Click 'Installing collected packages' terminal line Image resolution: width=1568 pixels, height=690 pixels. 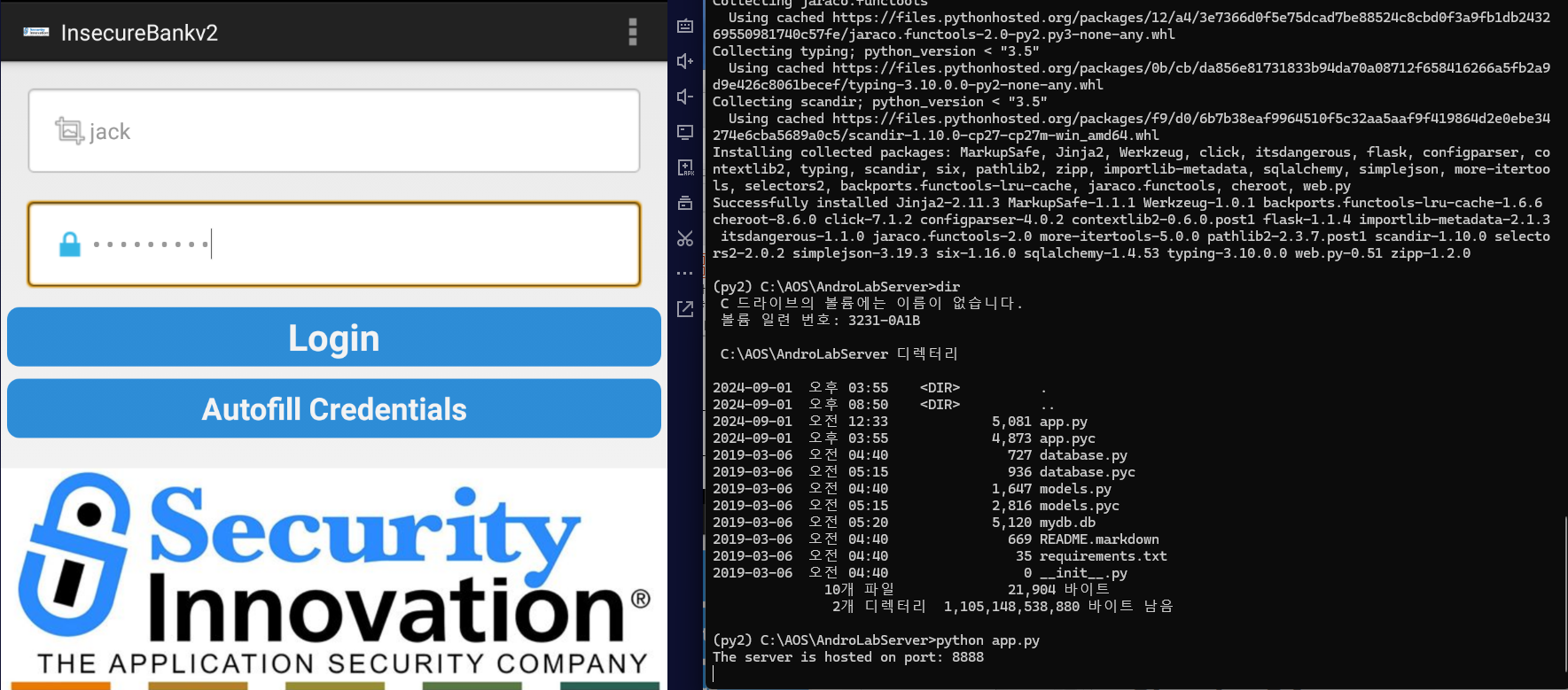[1131, 152]
